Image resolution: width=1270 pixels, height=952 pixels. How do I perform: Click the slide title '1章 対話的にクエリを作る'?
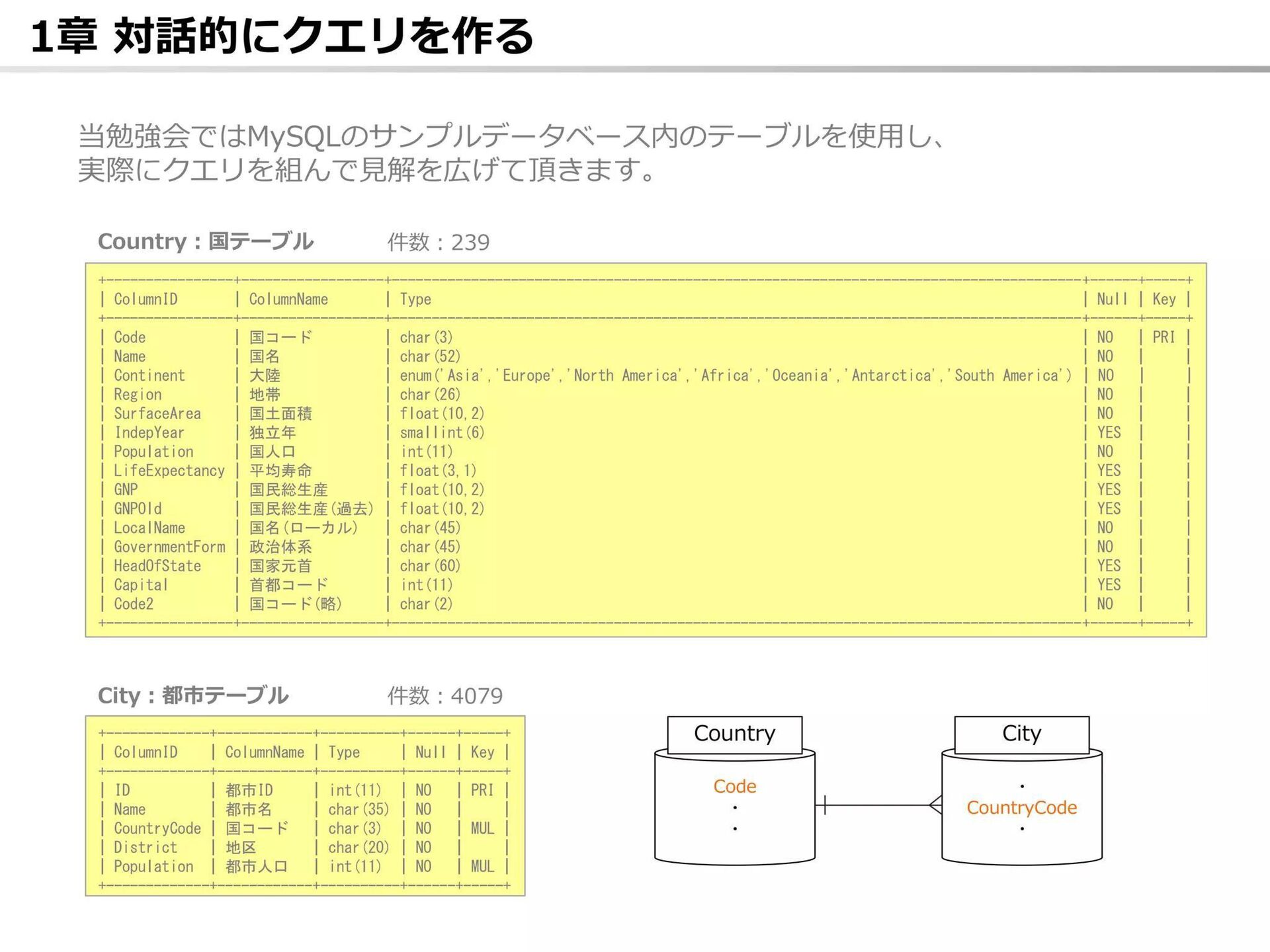tap(282, 36)
